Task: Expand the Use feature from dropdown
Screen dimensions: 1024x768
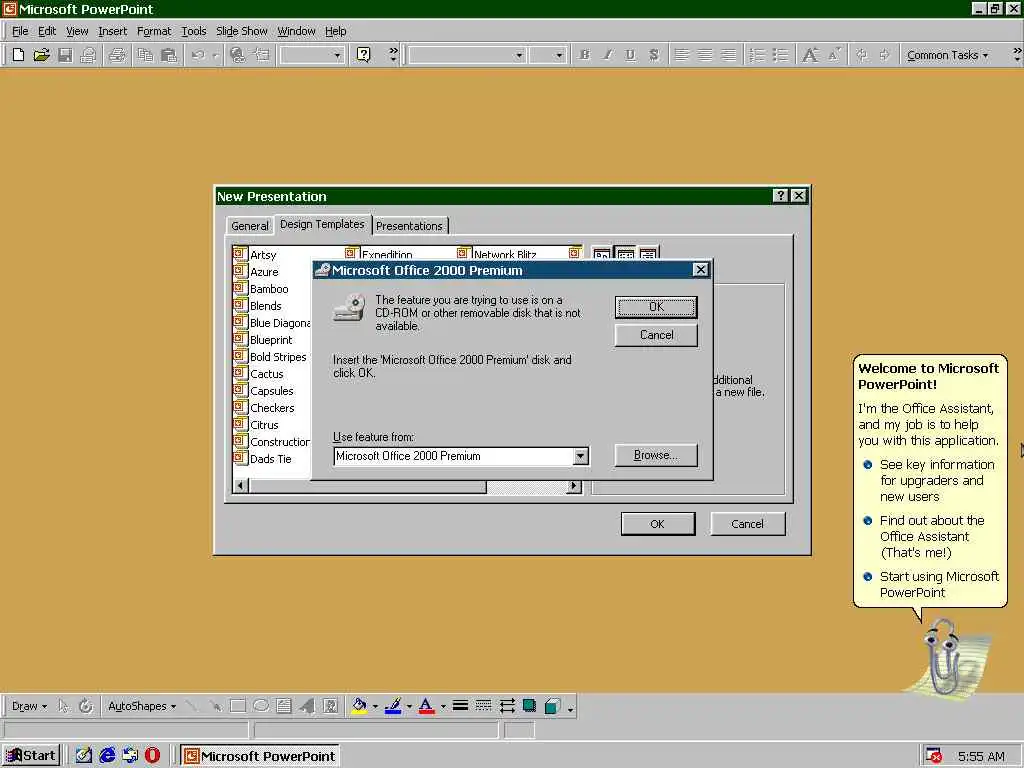Action: click(581, 456)
